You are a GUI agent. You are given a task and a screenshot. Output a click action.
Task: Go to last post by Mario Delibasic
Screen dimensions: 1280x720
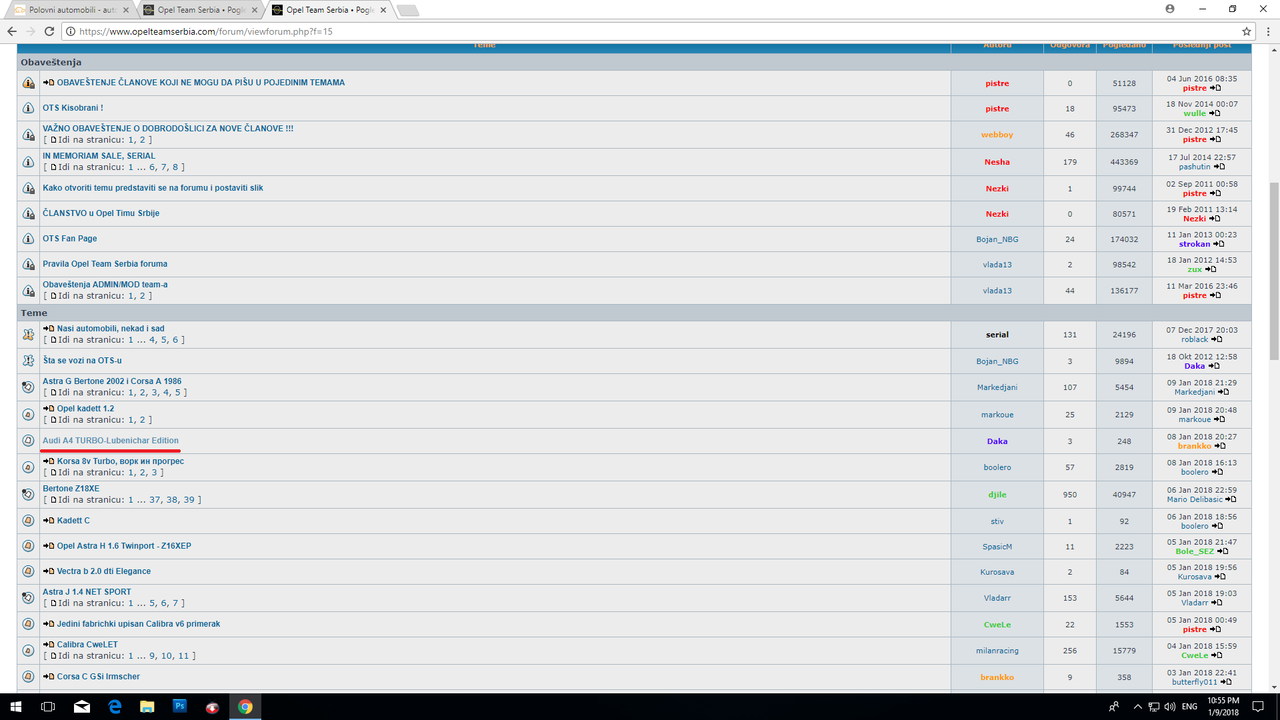pyautogui.click(x=1230, y=499)
